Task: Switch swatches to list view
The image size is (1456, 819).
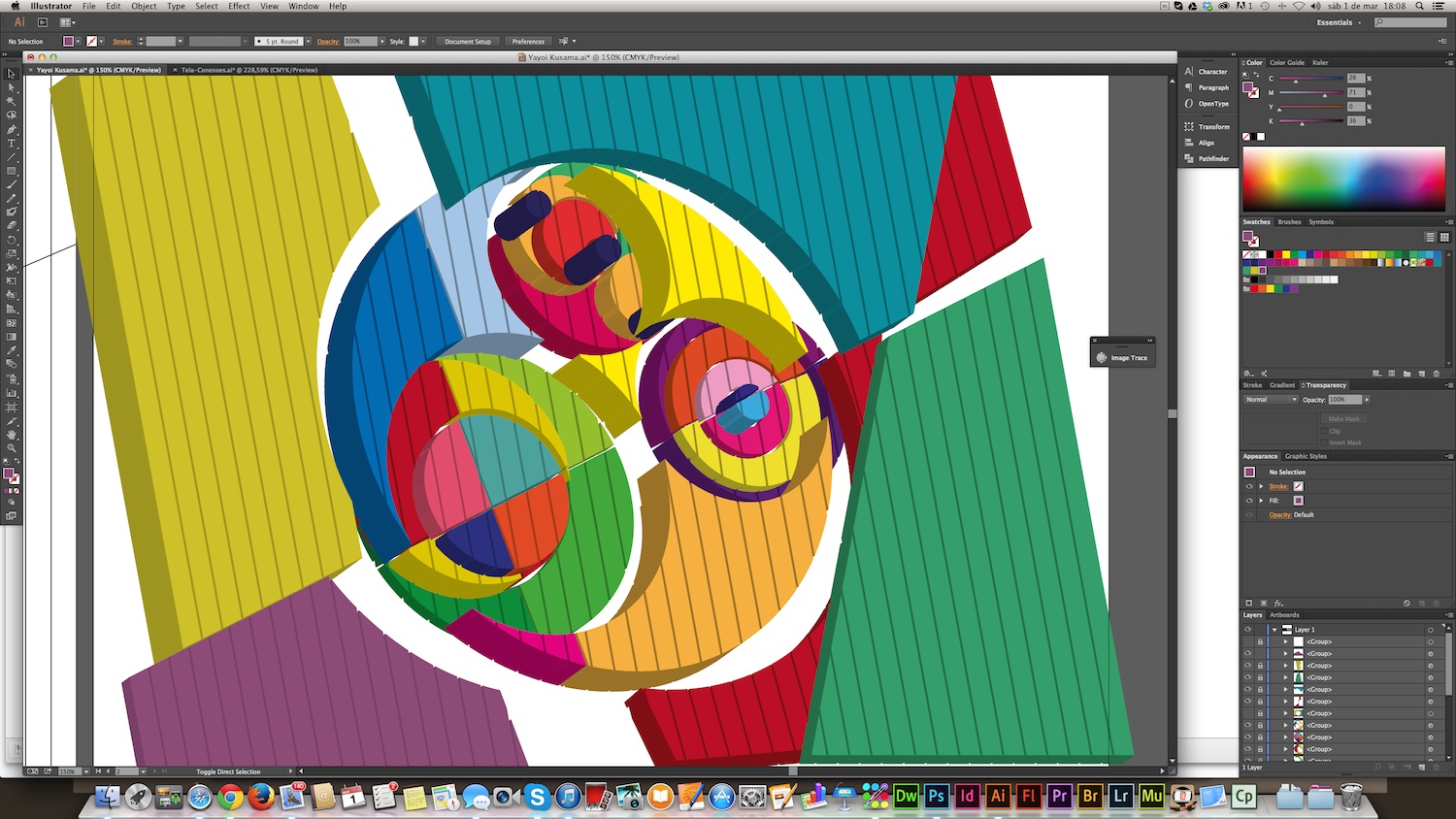Action: (x=1430, y=237)
